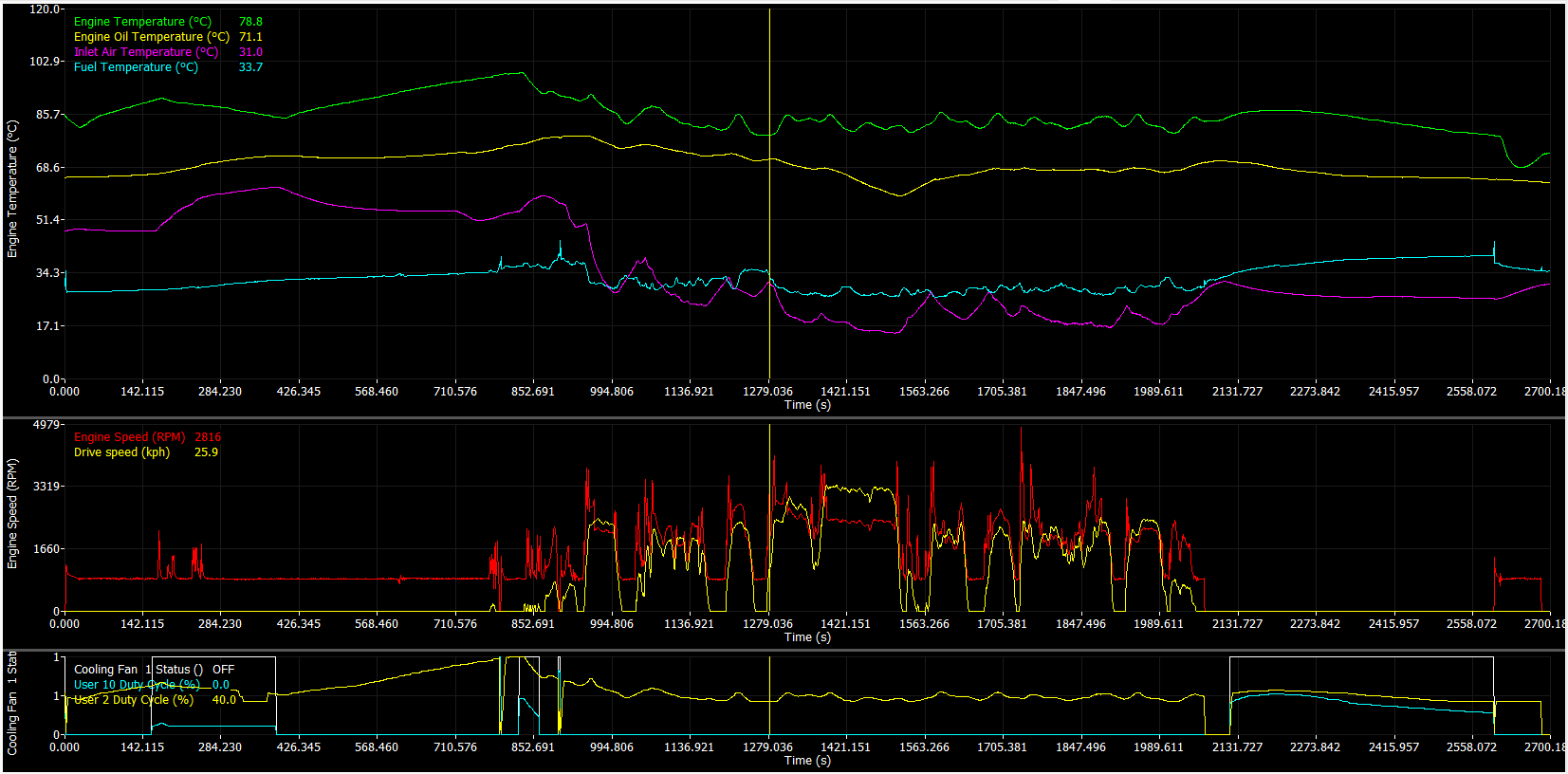Click the 3319 tick on engine speed axis
Viewport: 1568px width, 774px height.
click(46, 487)
